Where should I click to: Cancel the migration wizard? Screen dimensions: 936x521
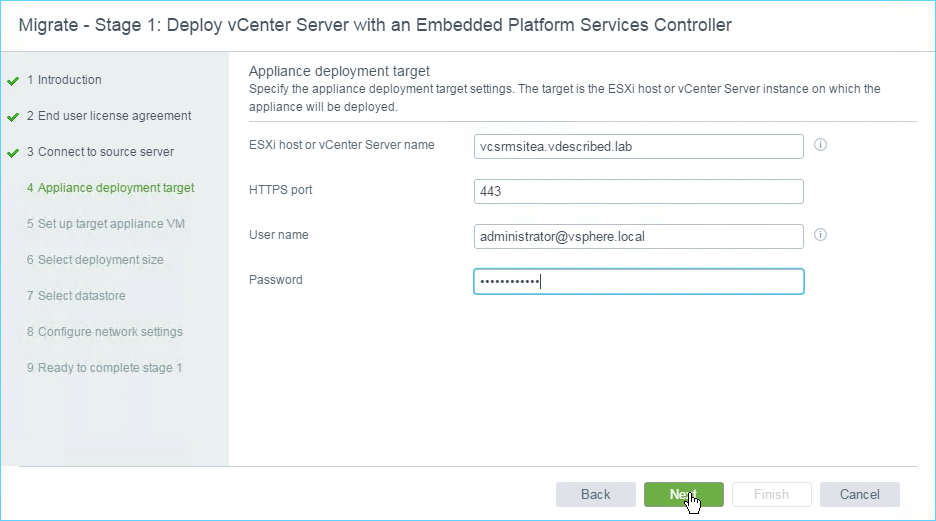860,494
